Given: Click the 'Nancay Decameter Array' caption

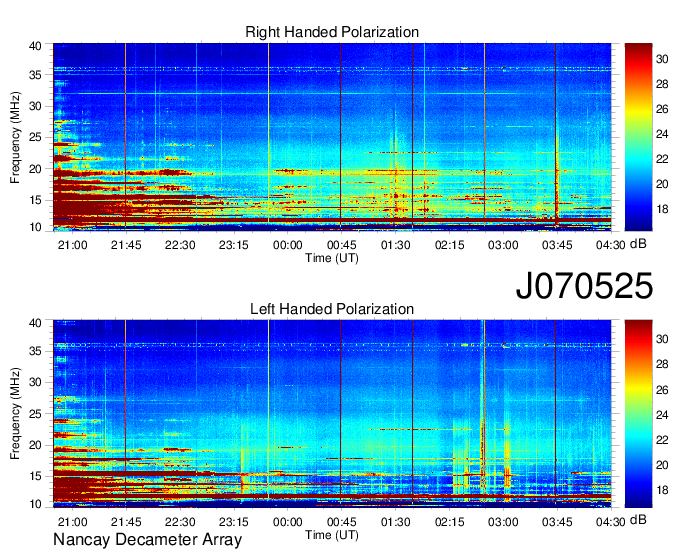Looking at the screenshot, I should pos(147,540).
